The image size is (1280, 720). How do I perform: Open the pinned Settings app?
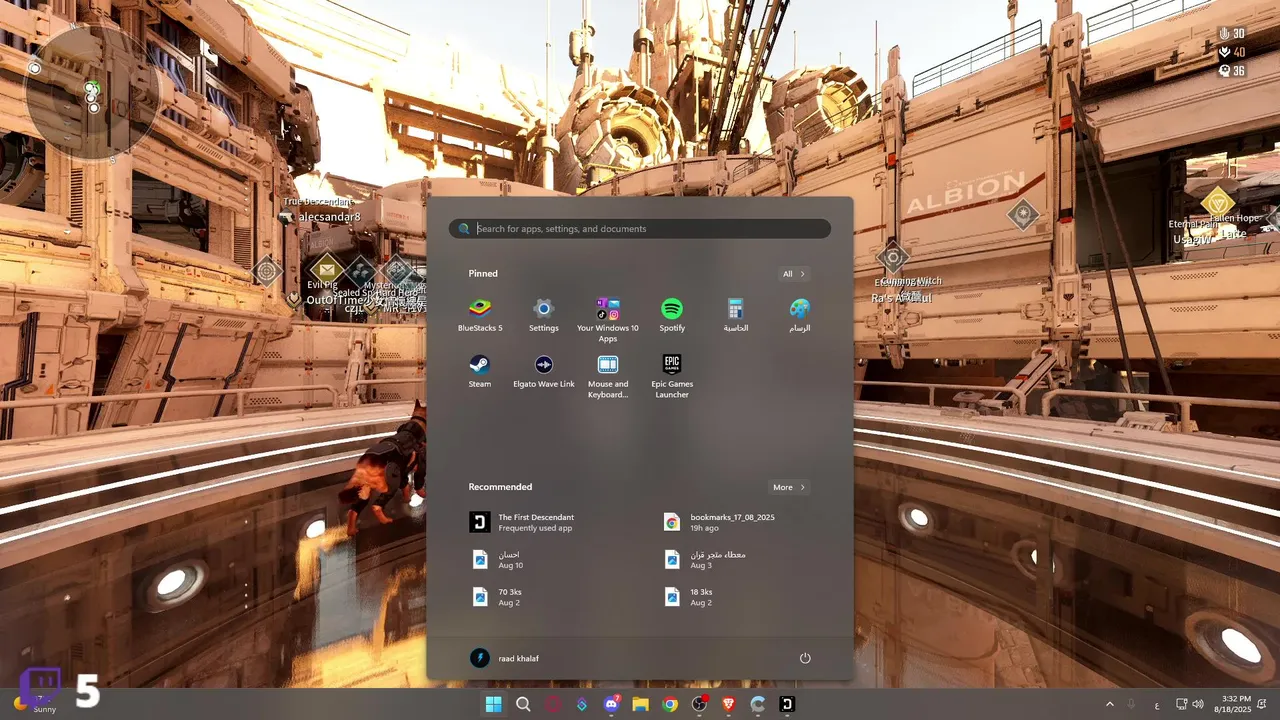(544, 314)
